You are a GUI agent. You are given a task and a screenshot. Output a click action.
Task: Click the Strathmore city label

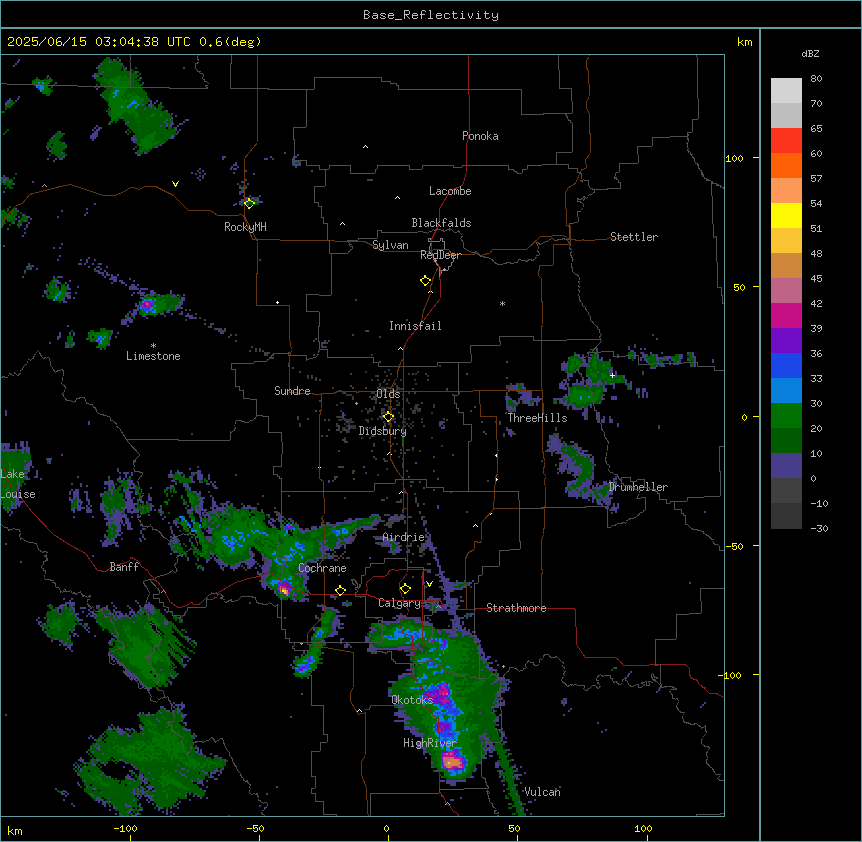tap(516, 608)
